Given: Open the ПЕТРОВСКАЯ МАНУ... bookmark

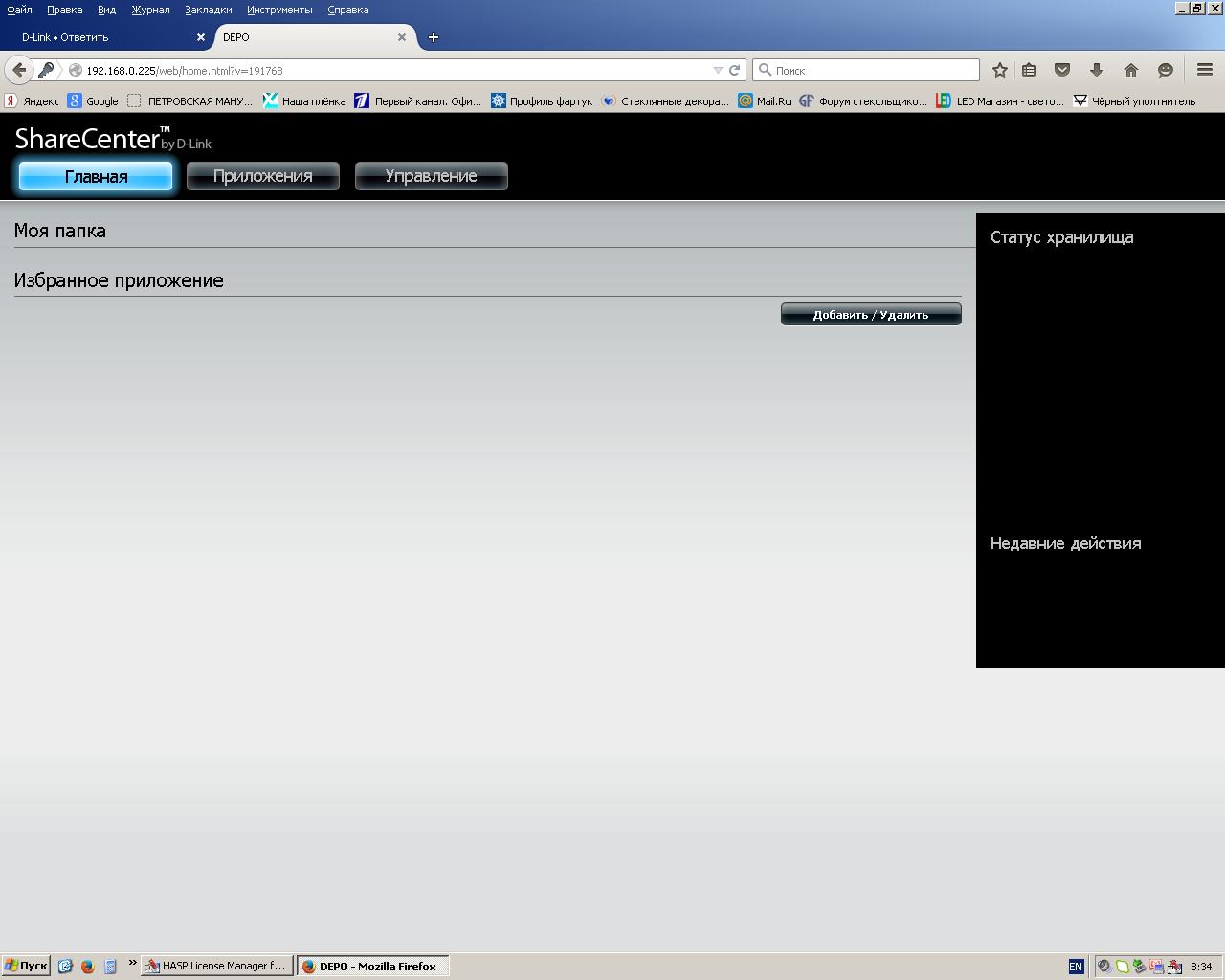Looking at the screenshot, I should pyautogui.click(x=190, y=100).
